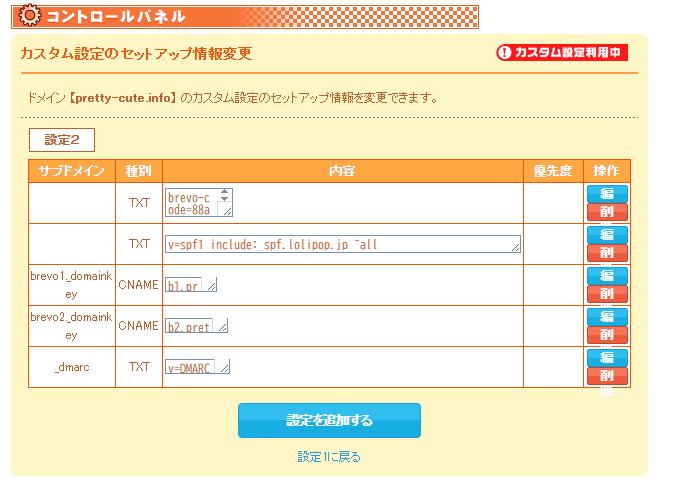Click inside the SPF record text field
Image resolution: width=676 pixels, height=489 pixels.
click(x=340, y=244)
